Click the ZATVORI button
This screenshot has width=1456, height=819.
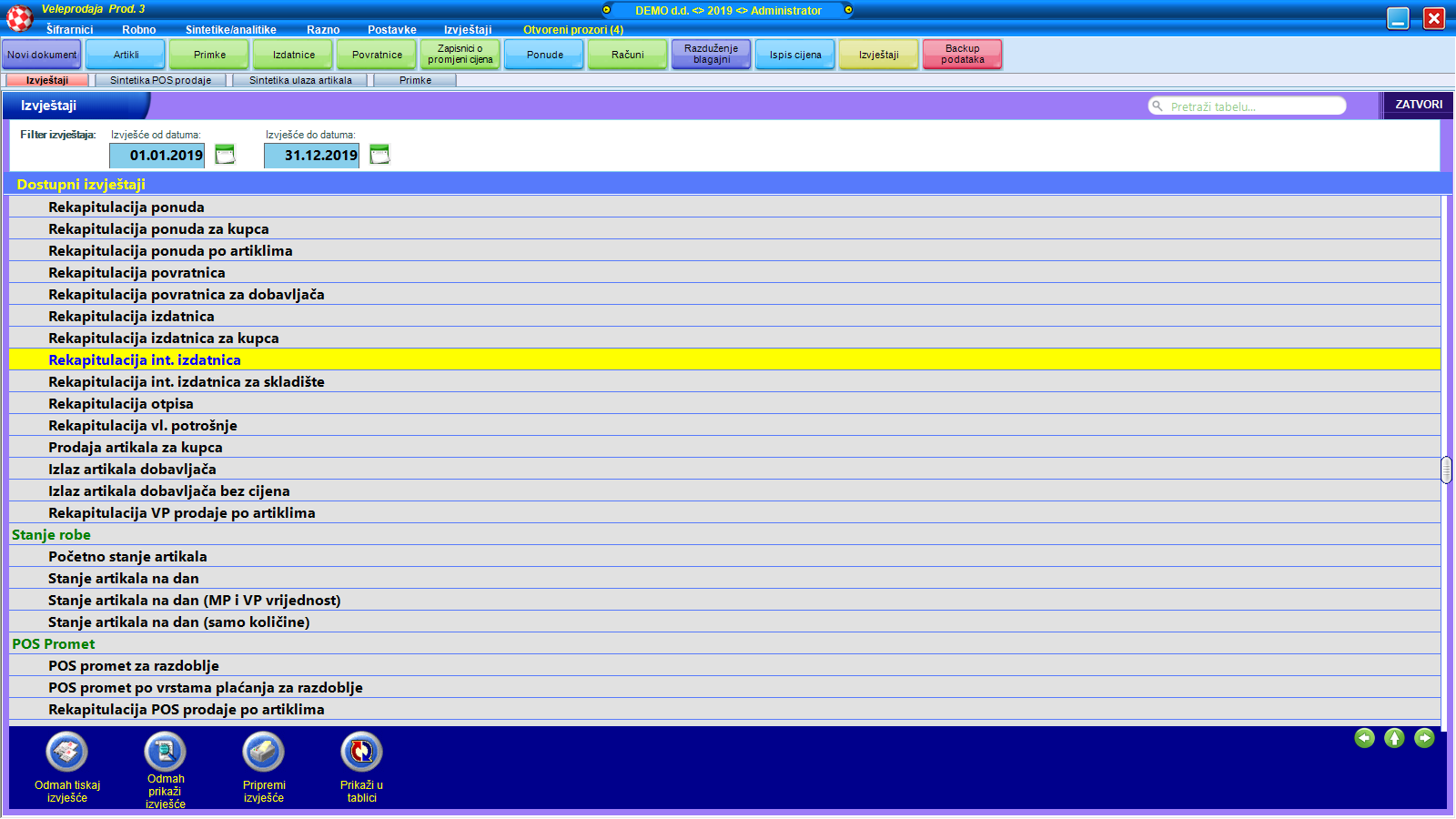point(1418,105)
